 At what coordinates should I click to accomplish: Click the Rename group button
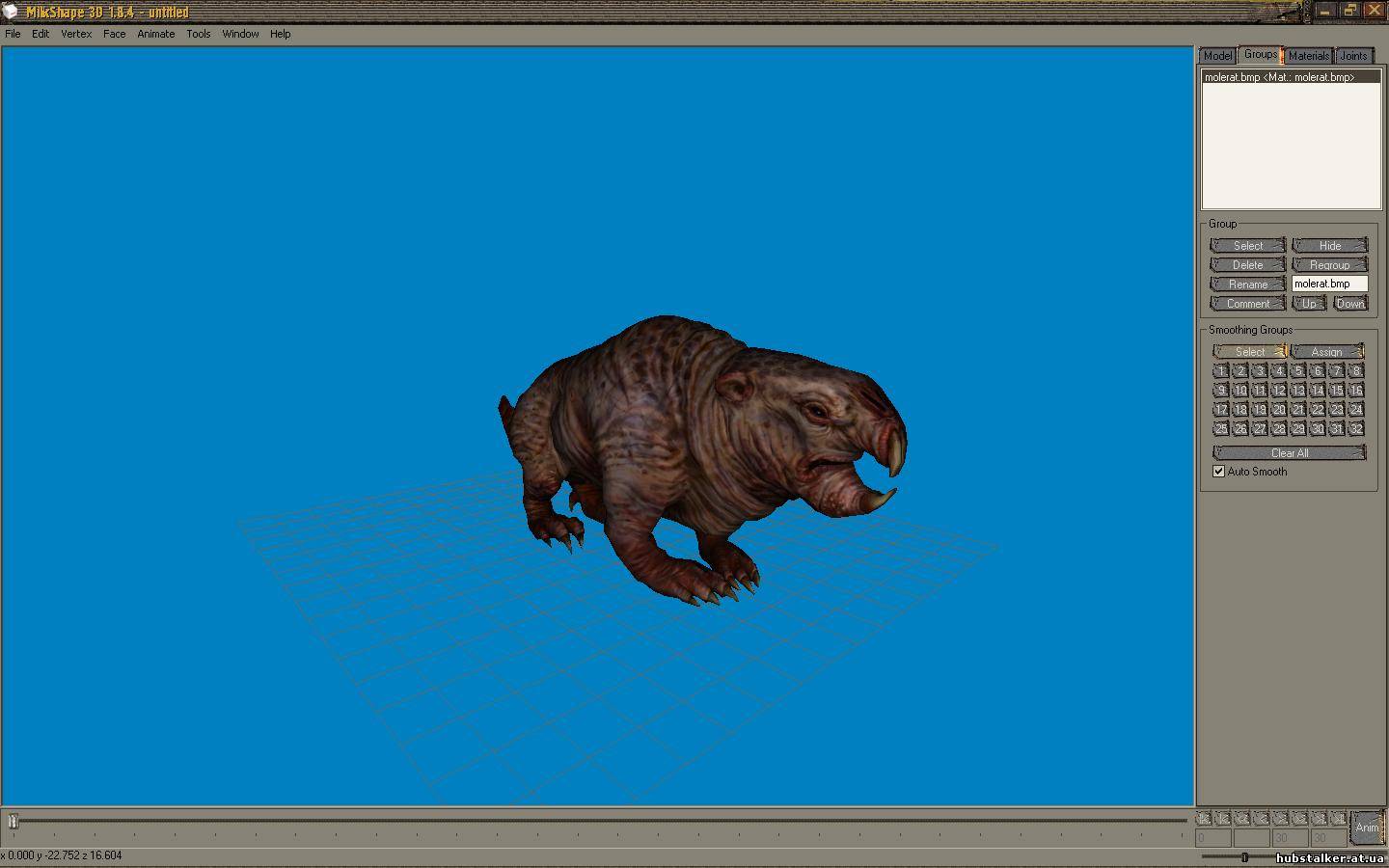pos(1248,284)
